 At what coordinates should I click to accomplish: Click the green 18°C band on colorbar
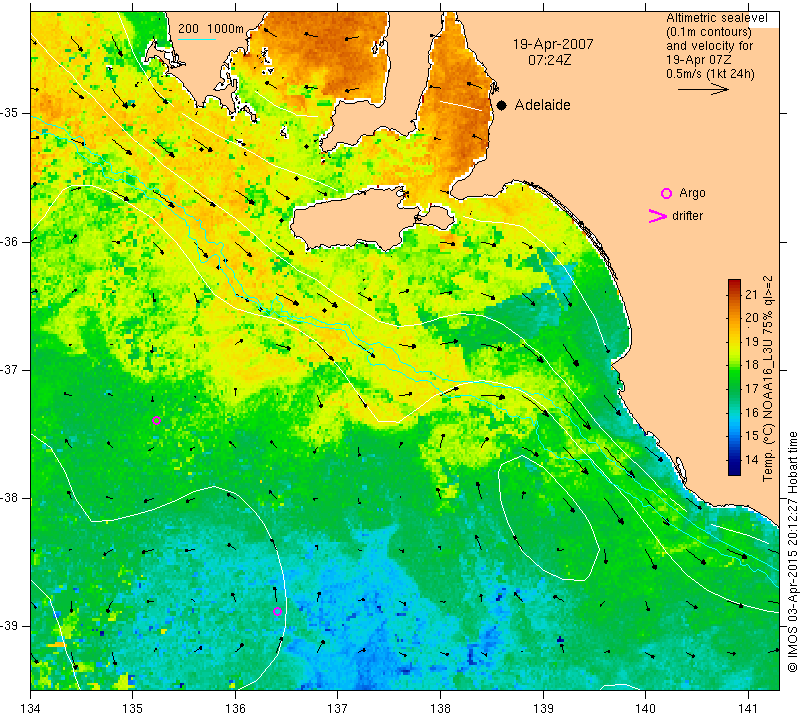[734, 364]
